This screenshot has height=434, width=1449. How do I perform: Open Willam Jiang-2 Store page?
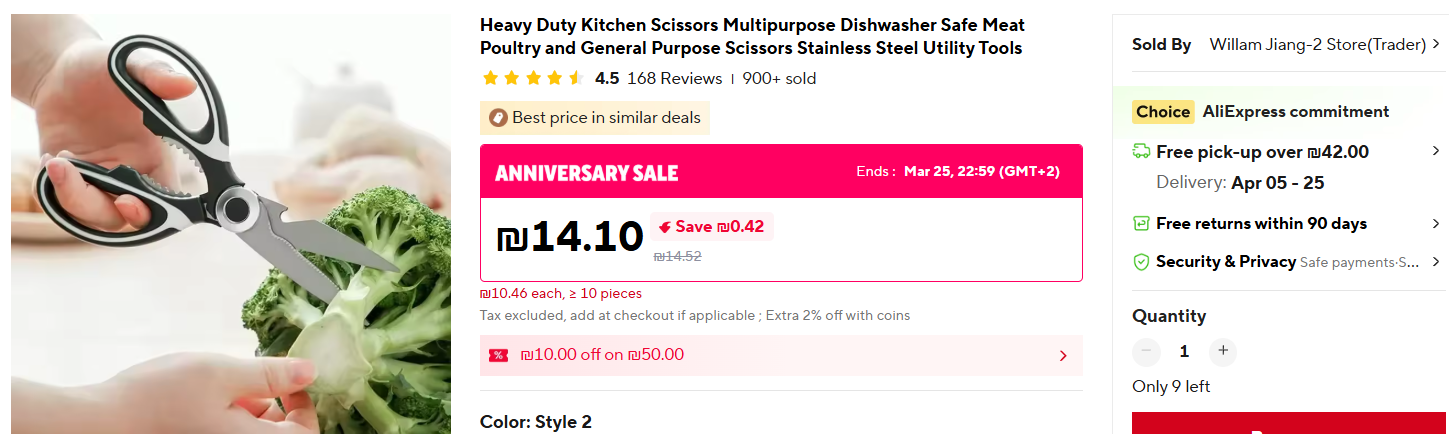(x=1317, y=44)
